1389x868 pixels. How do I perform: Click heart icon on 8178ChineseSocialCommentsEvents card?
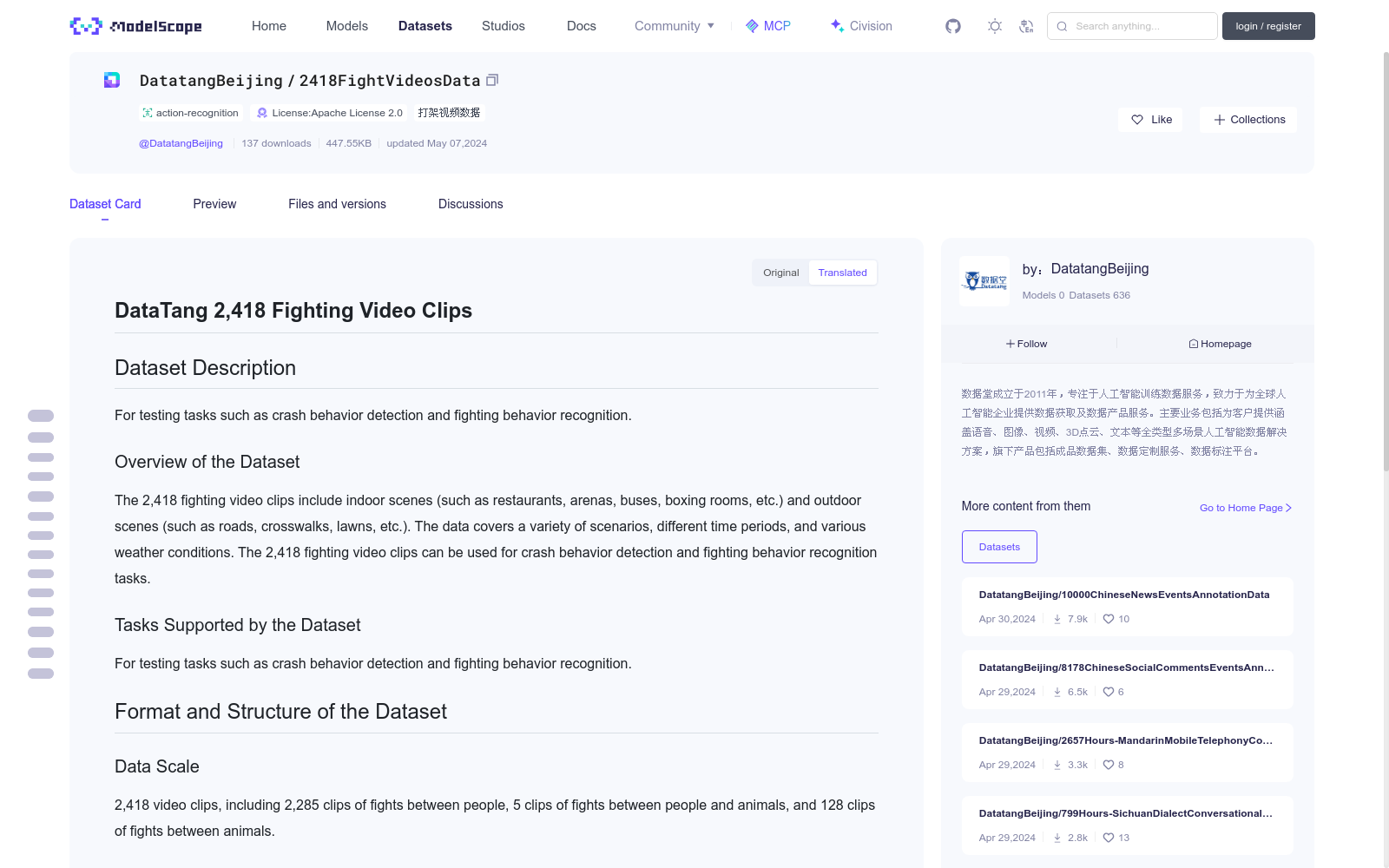pos(1109,692)
